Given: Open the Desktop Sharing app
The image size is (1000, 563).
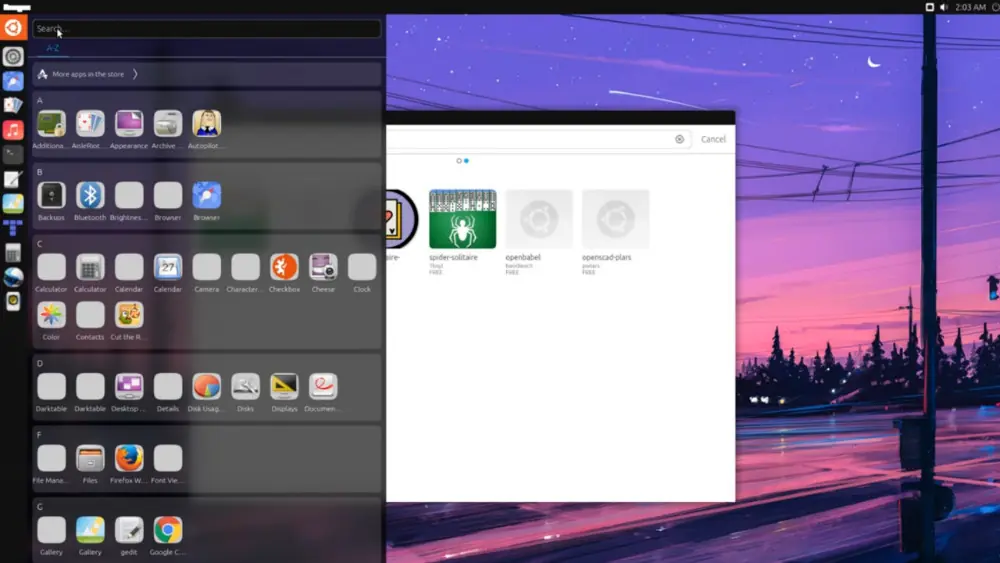Looking at the screenshot, I should [x=129, y=386].
